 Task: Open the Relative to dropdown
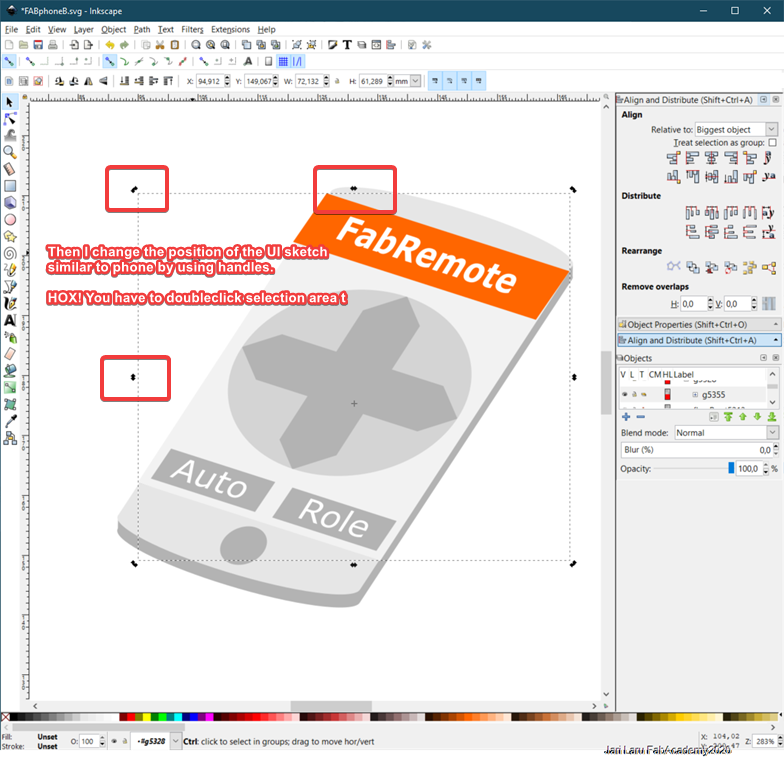pyautogui.click(x=736, y=130)
